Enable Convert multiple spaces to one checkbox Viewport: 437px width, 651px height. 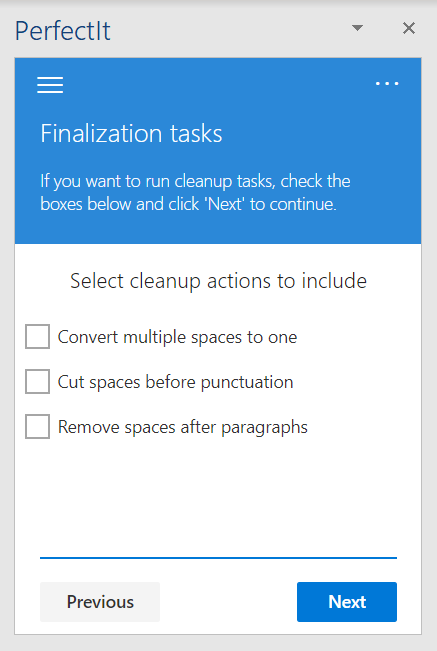37,336
